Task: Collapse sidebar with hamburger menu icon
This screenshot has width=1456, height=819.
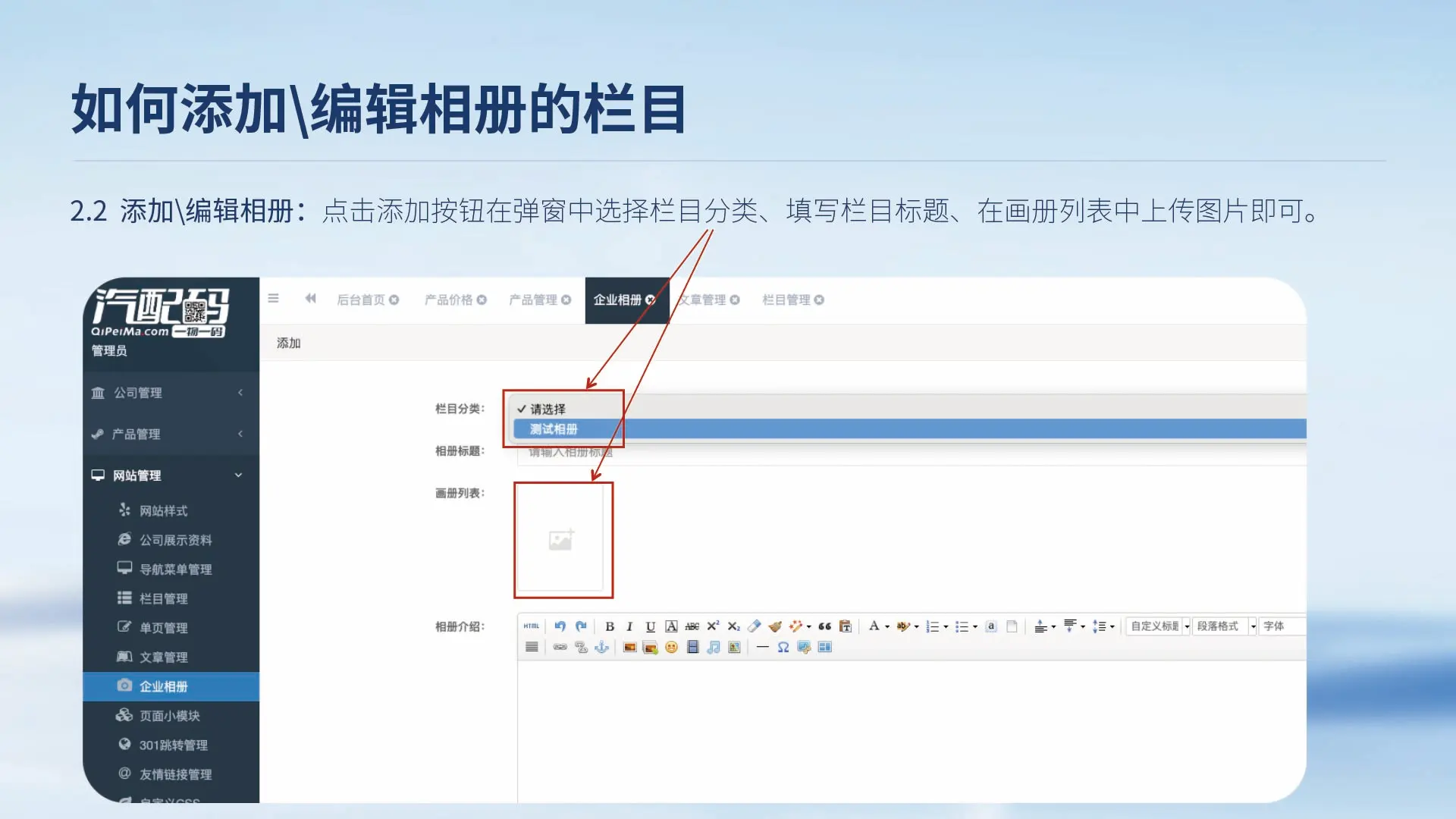Action: tap(274, 299)
